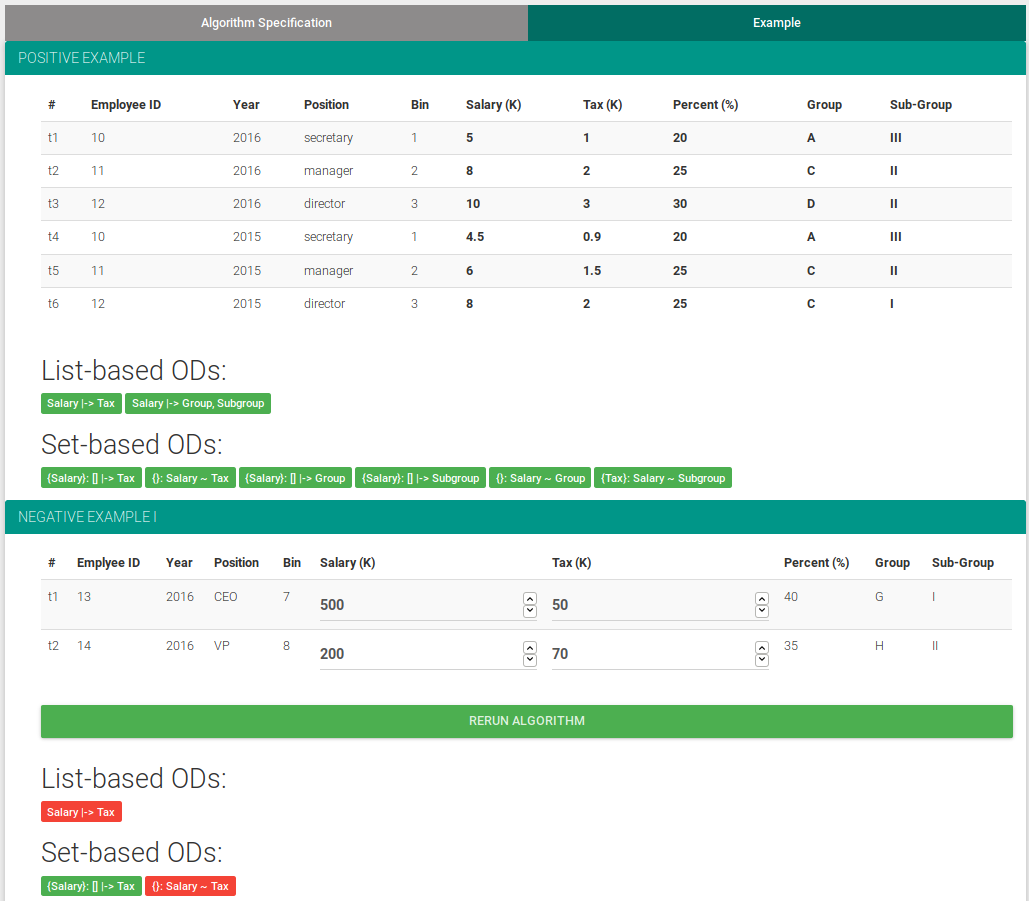Select the '{Tax}: Salary ~ Subgroup' badge
The width and height of the screenshot is (1029, 901).
tap(662, 478)
